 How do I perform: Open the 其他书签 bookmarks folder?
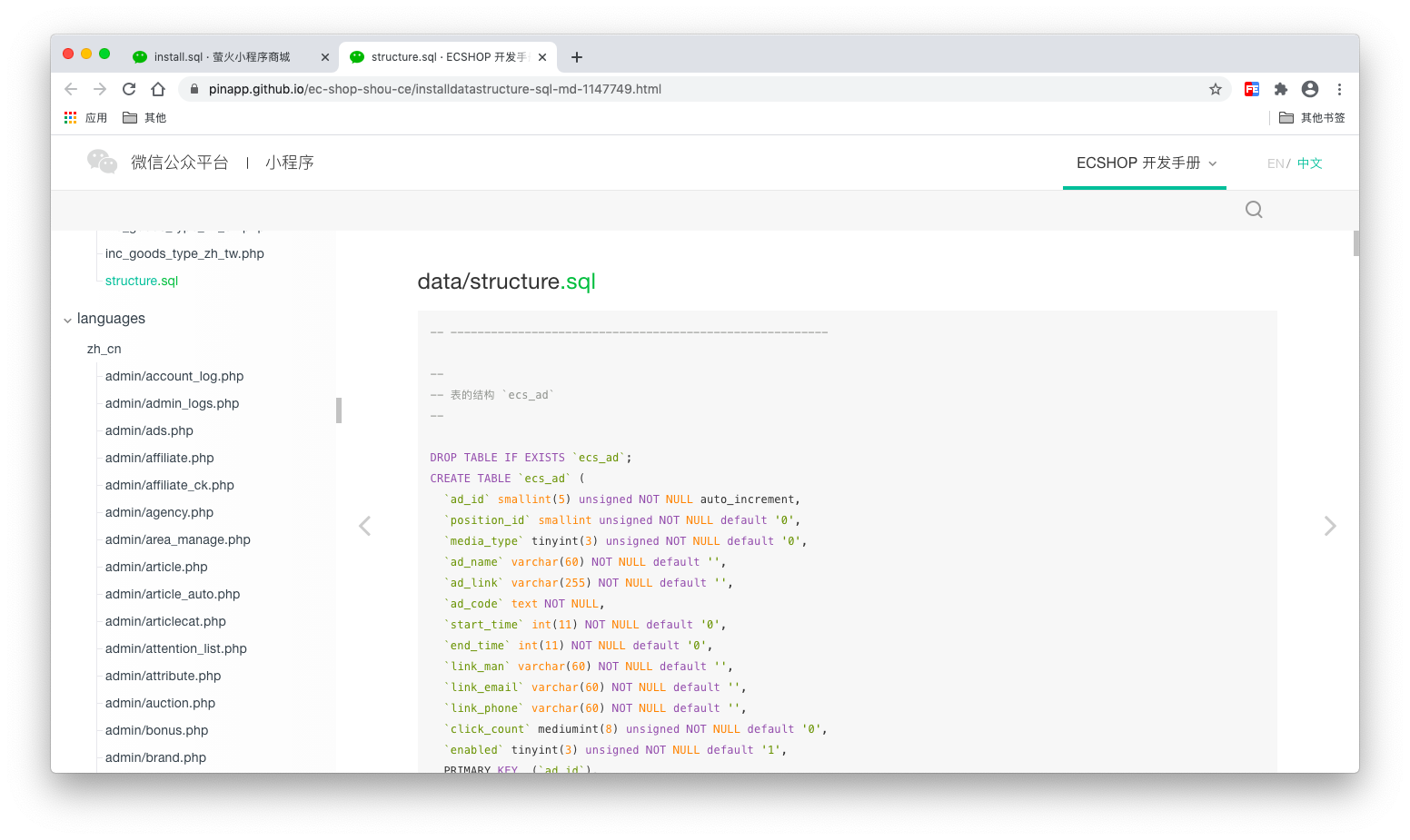point(1313,118)
